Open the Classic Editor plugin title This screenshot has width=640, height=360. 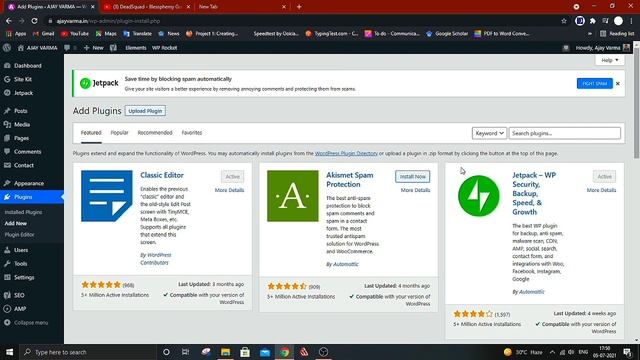(x=162, y=175)
